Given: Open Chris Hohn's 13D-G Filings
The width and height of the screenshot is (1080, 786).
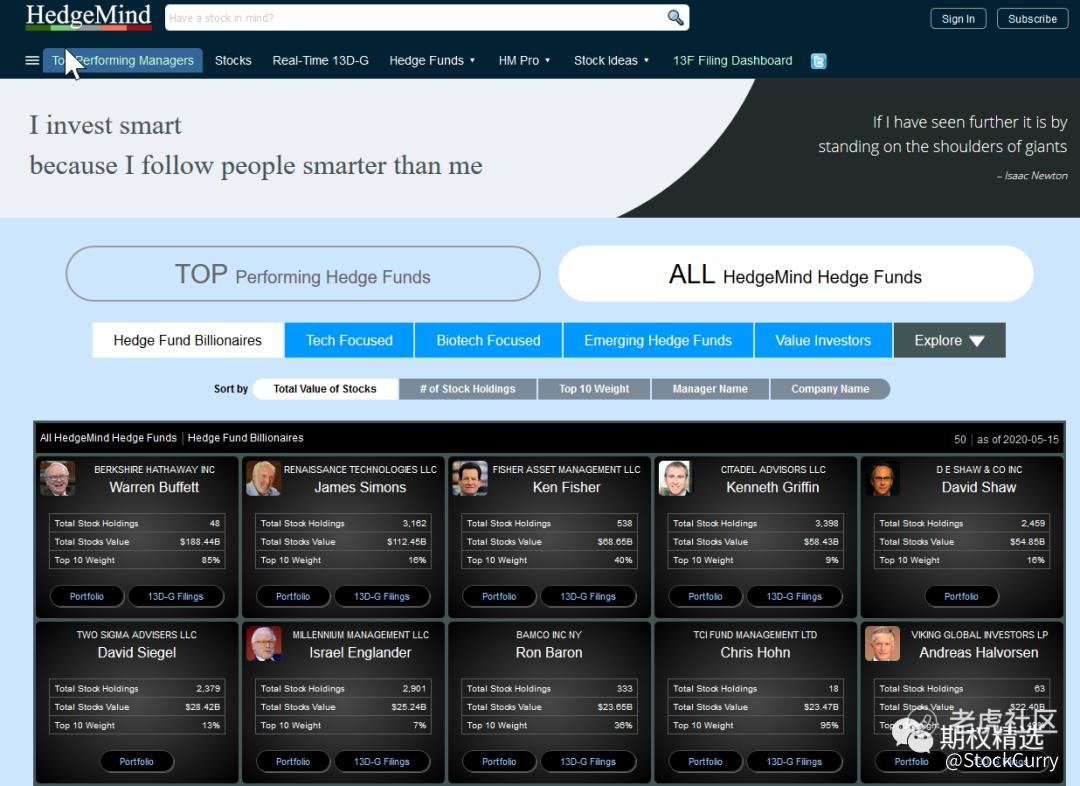Looking at the screenshot, I should pyautogui.click(x=794, y=762).
